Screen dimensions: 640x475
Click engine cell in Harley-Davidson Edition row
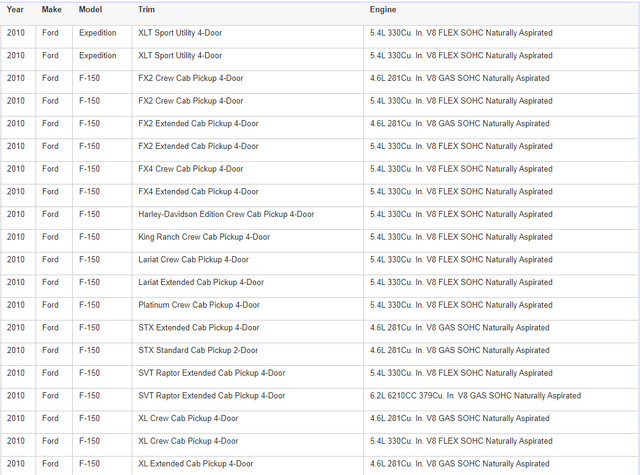click(x=461, y=214)
